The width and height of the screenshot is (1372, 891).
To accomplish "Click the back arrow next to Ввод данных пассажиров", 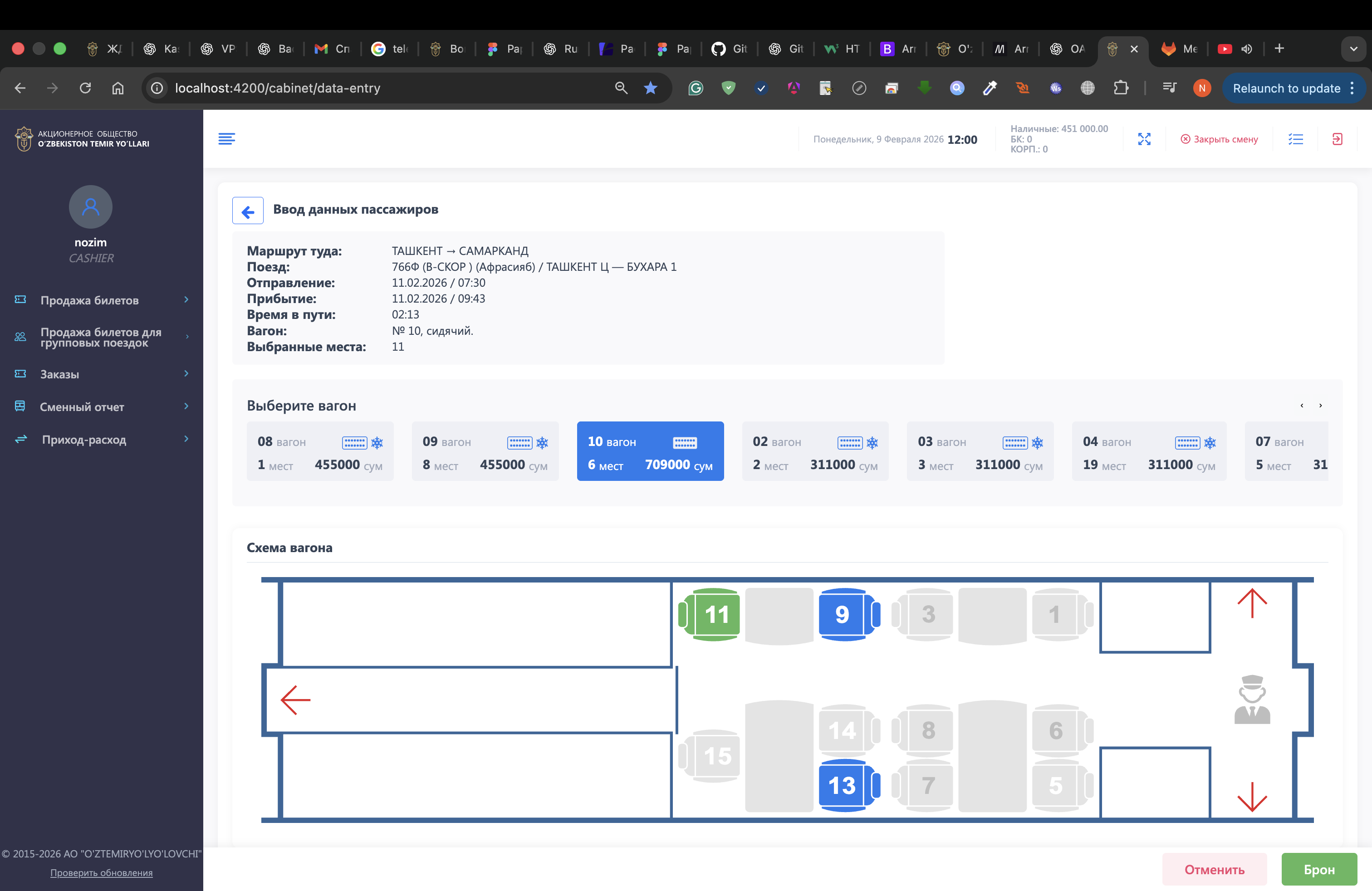I will click(247, 211).
